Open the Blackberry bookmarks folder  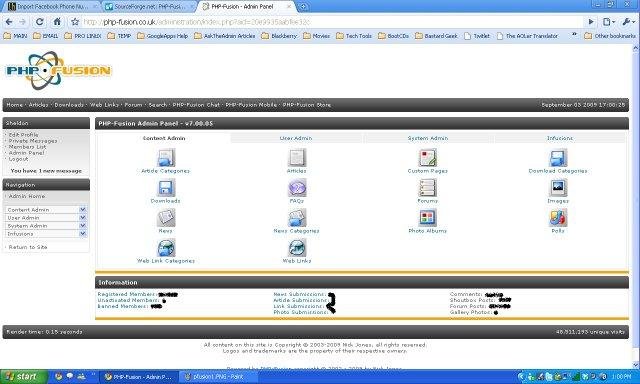(279, 36)
